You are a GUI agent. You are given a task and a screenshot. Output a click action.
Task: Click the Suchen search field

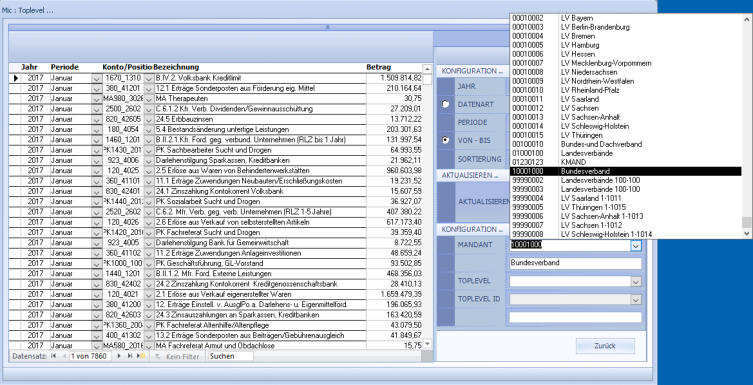230,356
